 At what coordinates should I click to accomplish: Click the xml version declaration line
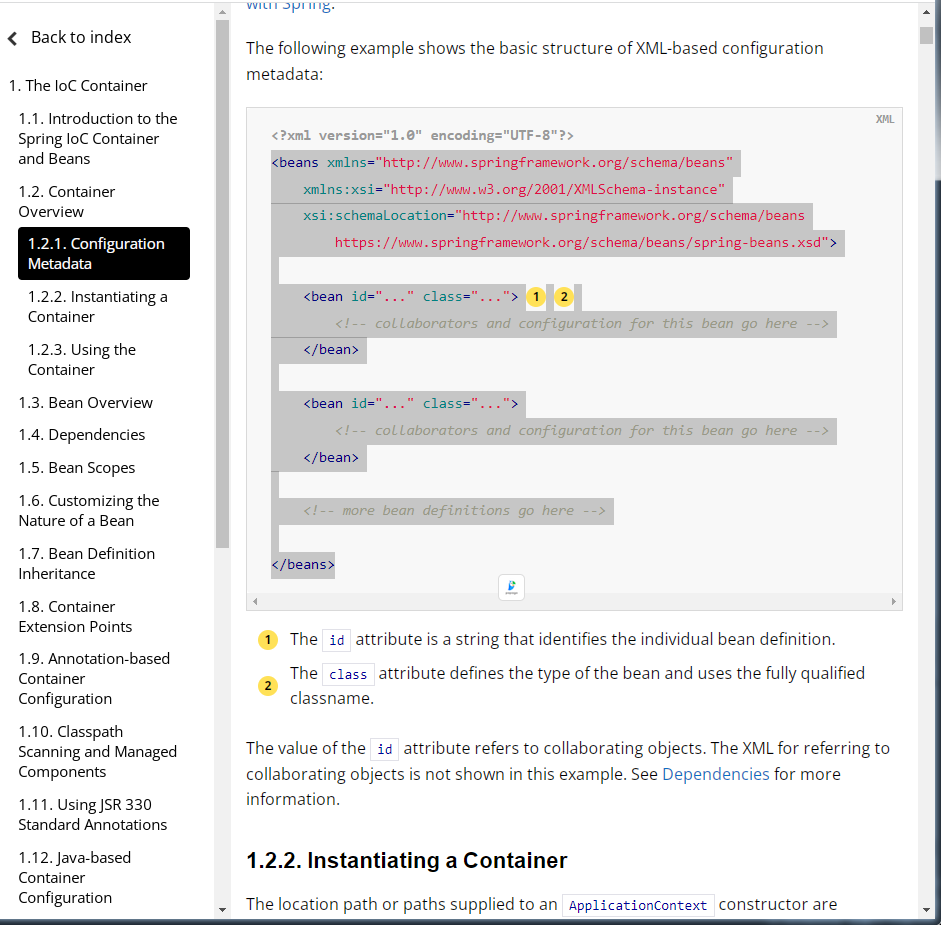(422, 136)
